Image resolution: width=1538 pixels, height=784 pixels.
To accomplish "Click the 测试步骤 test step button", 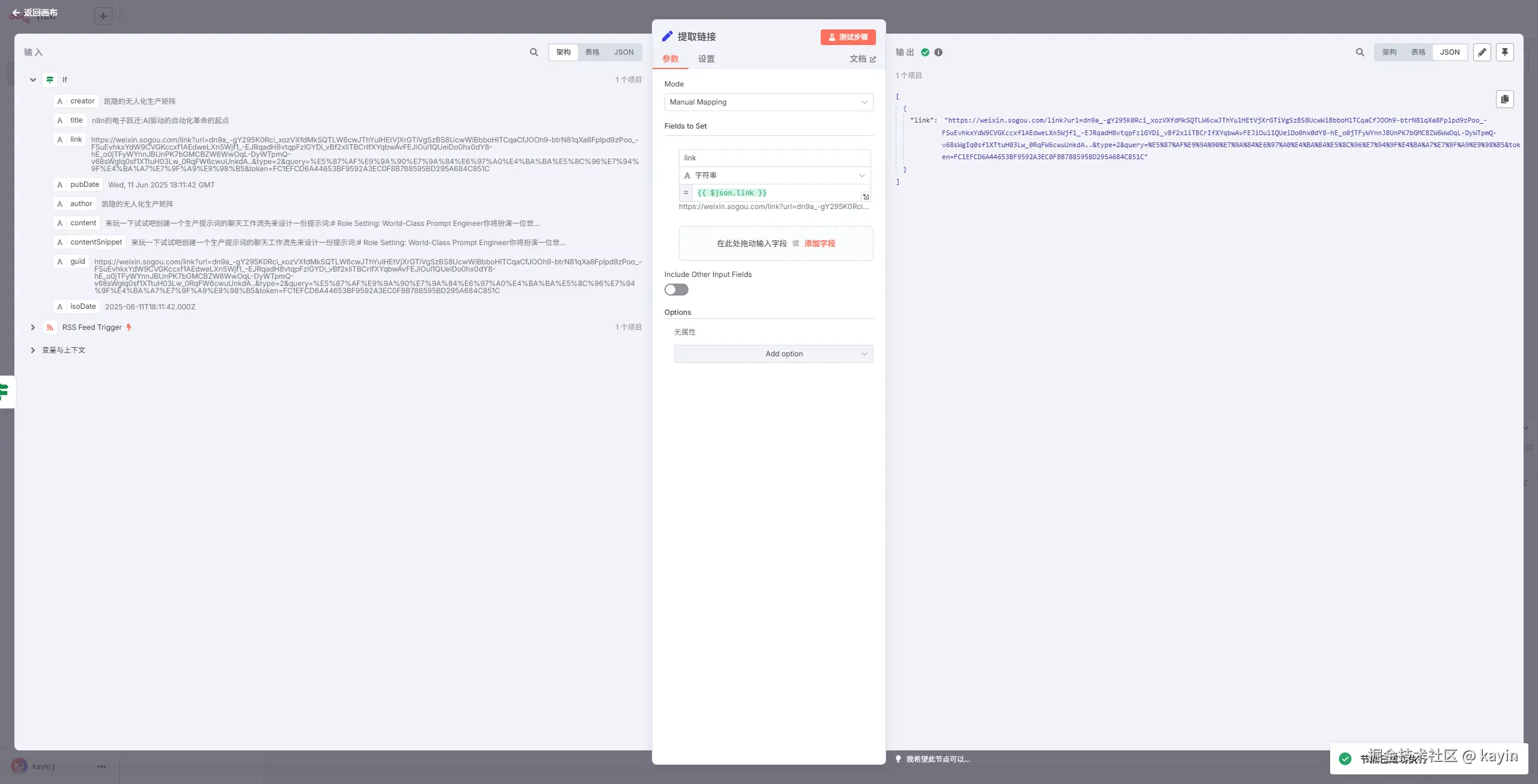I will [x=848, y=37].
